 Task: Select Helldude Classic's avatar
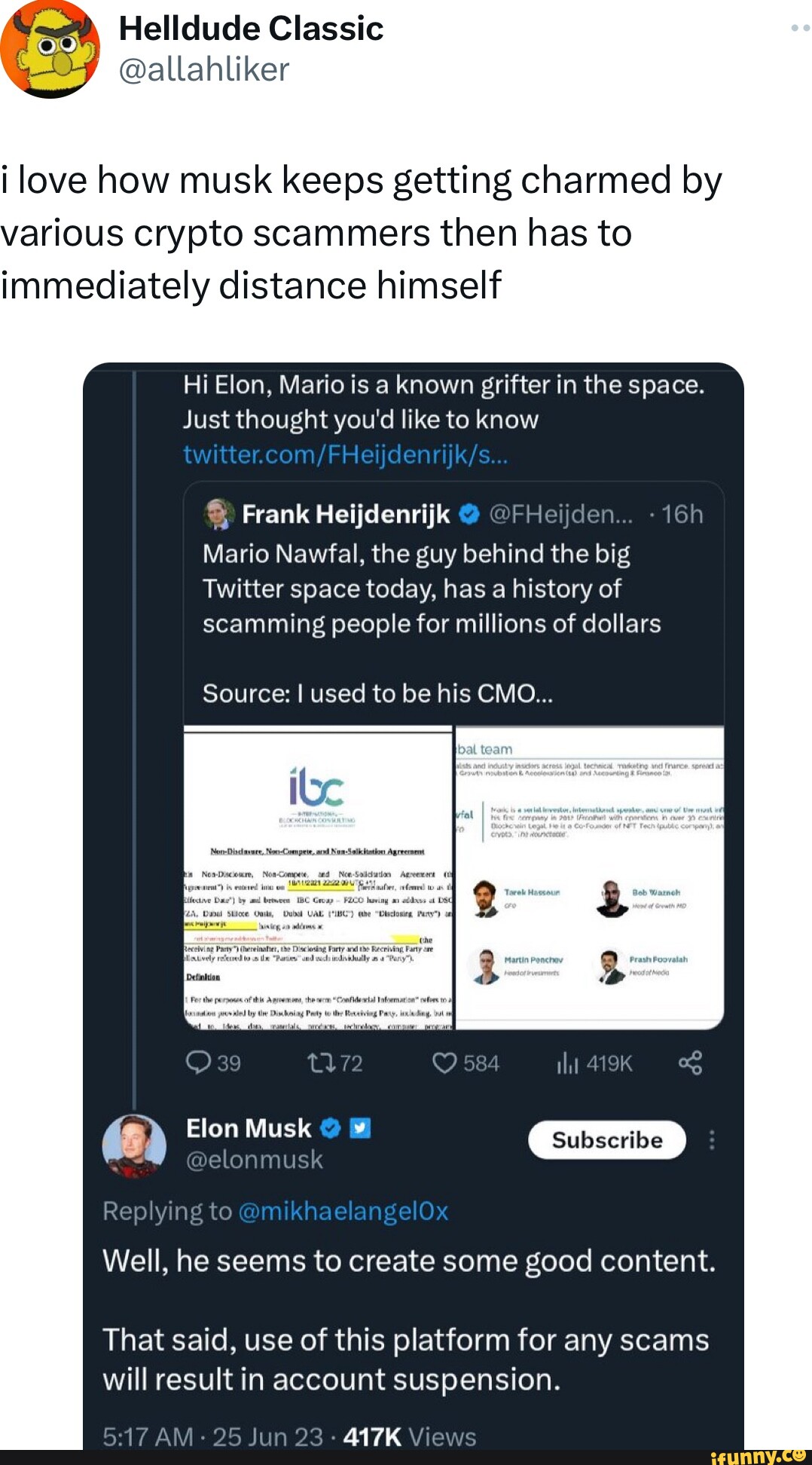[x=49, y=49]
